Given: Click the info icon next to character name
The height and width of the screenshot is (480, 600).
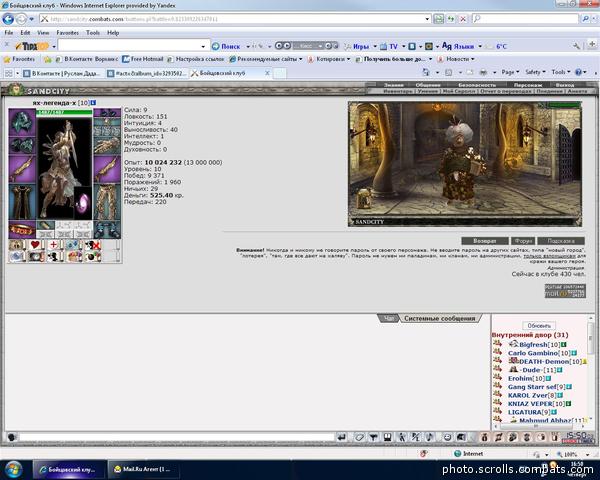Looking at the screenshot, I should coord(93,103).
